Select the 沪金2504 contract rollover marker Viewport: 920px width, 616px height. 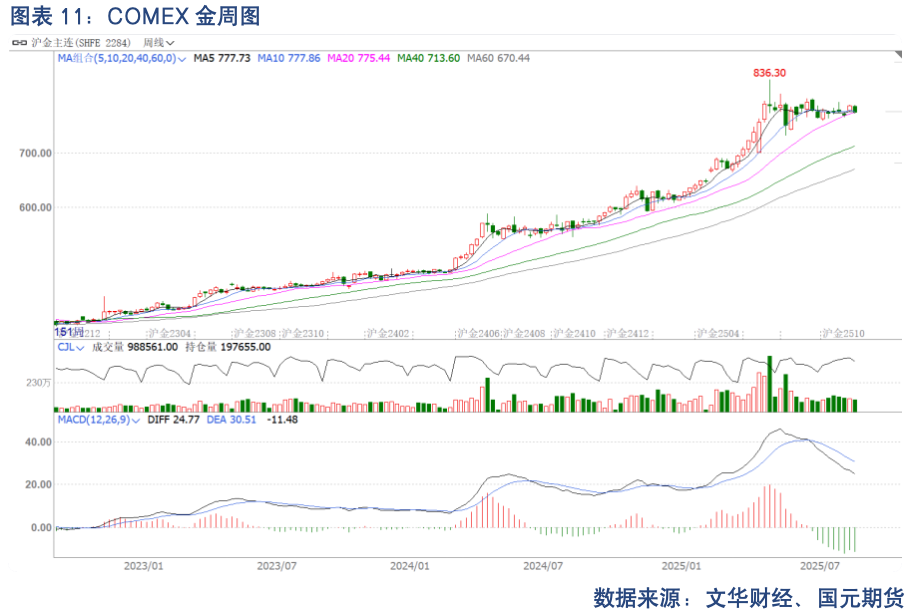tap(718, 332)
